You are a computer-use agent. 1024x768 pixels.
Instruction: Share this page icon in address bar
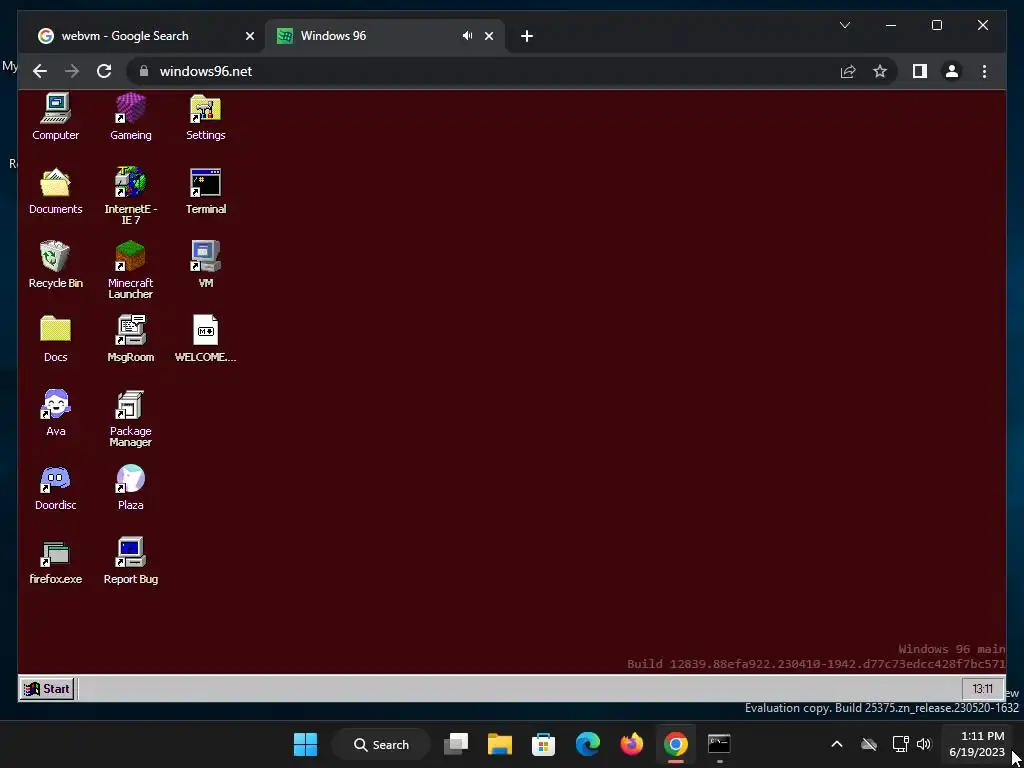pos(848,71)
